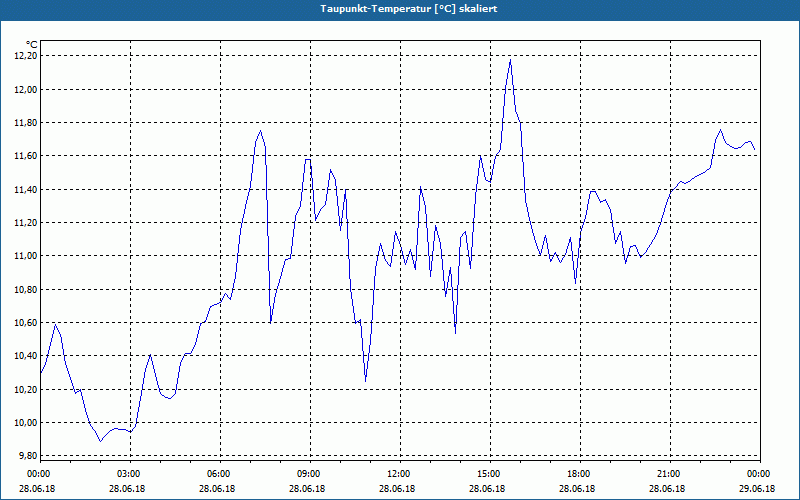Click the 11,80 y-axis value

[27, 123]
